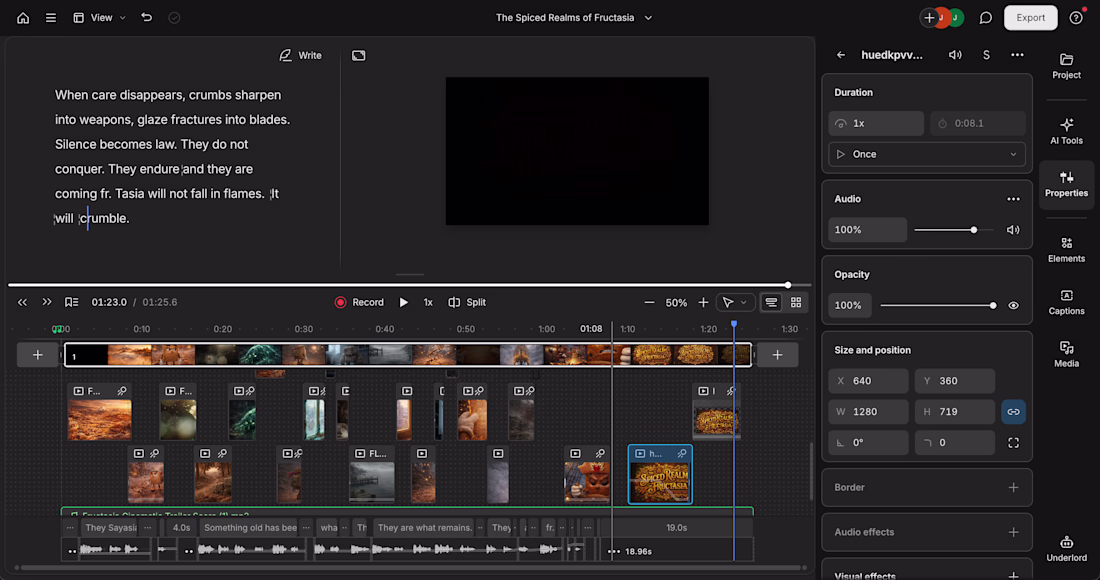
Task: Open the Captions sidebar panel
Action: pos(1066,301)
